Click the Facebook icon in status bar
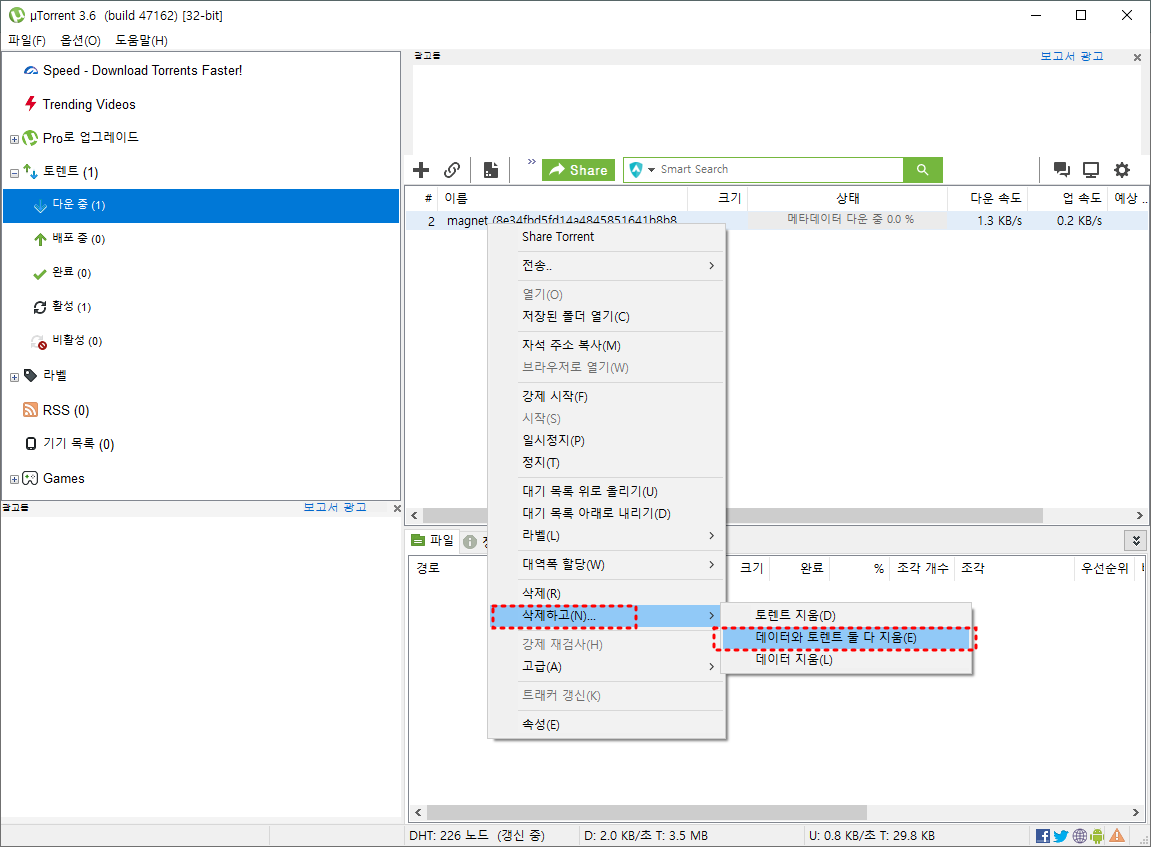 click(1042, 836)
